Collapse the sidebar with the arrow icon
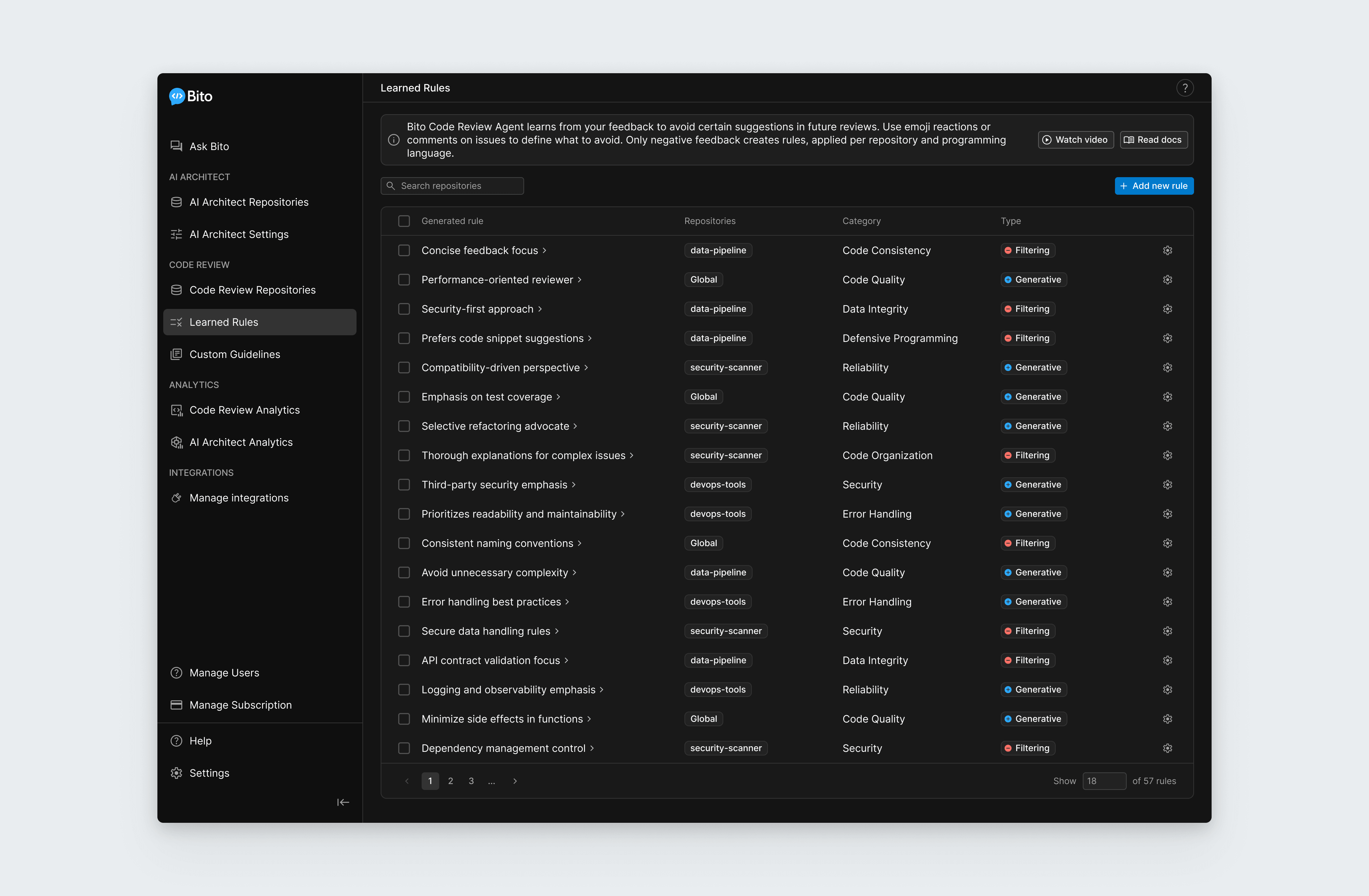This screenshot has width=1369, height=896. pos(343,802)
